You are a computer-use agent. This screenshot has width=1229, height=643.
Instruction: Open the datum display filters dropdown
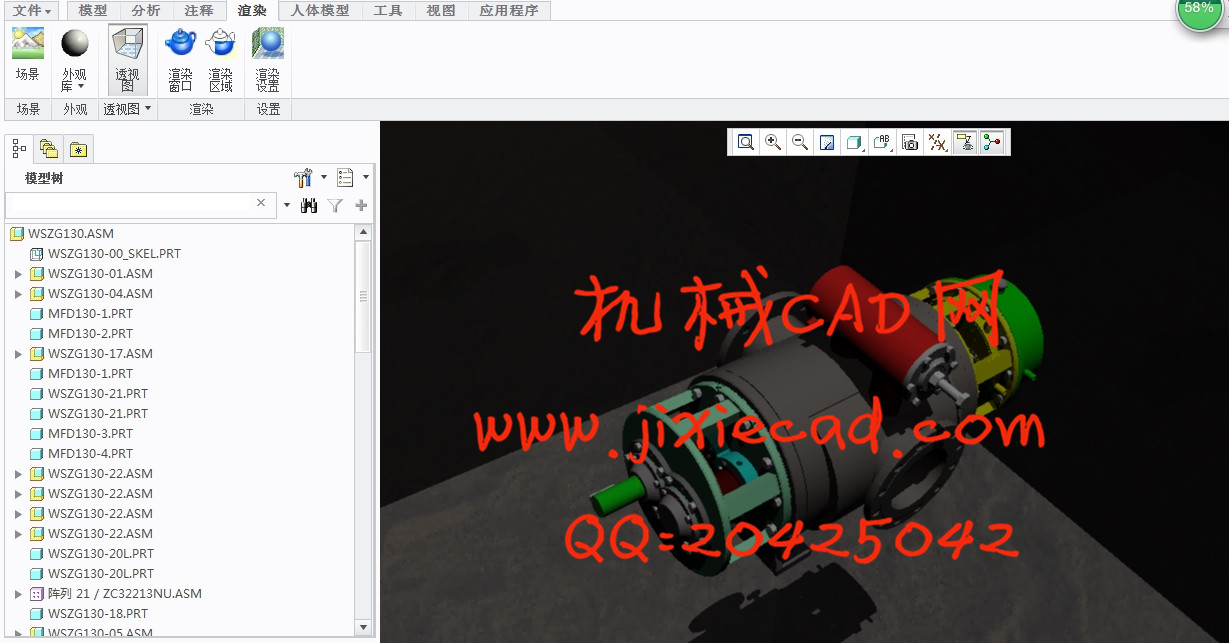point(937,143)
